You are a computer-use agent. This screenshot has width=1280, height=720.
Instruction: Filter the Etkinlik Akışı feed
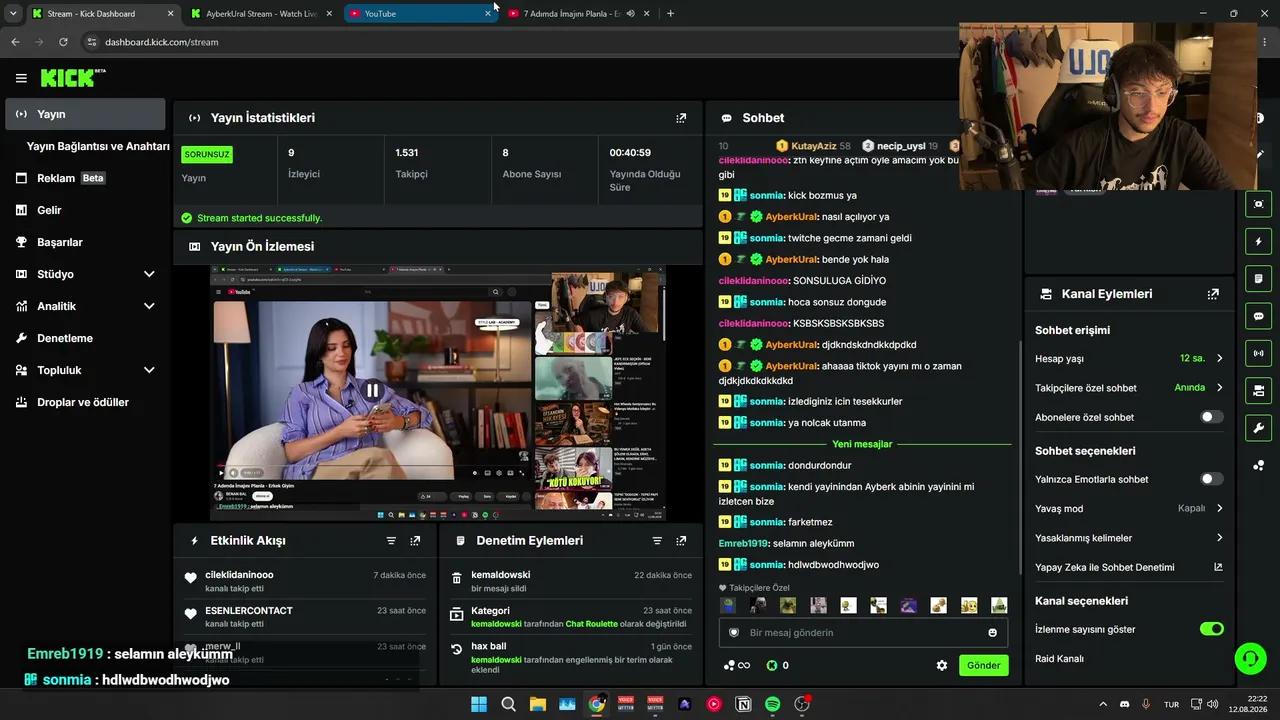tap(391, 541)
